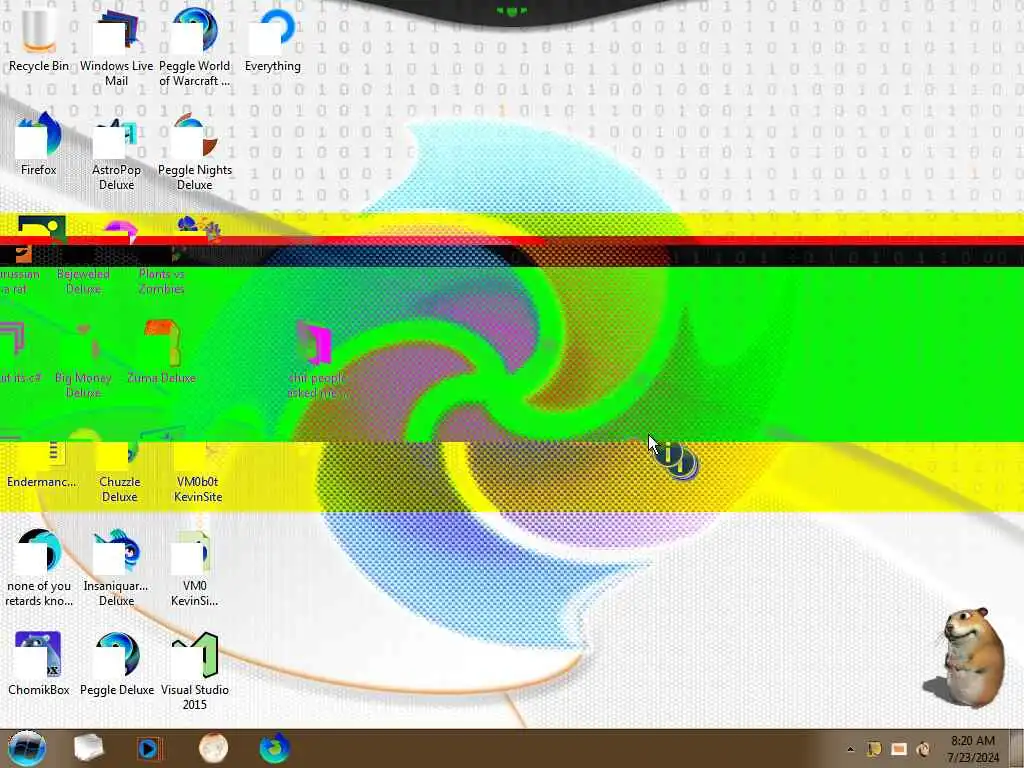Select the Windows Live Mail shortcut
This screenshot has height=768, width=1024.
pos(116,48)
